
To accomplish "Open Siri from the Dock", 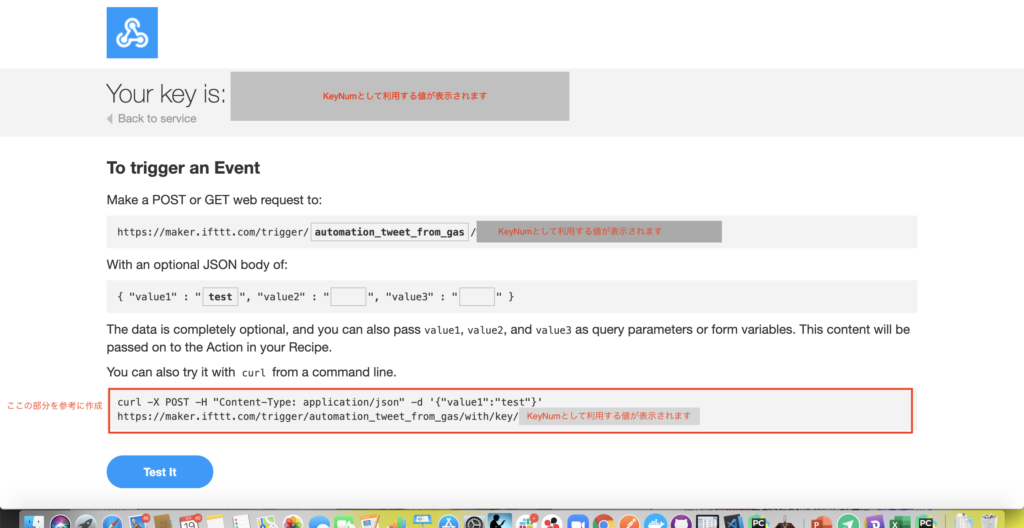I will pyautogui.click(x=60, y=521).
